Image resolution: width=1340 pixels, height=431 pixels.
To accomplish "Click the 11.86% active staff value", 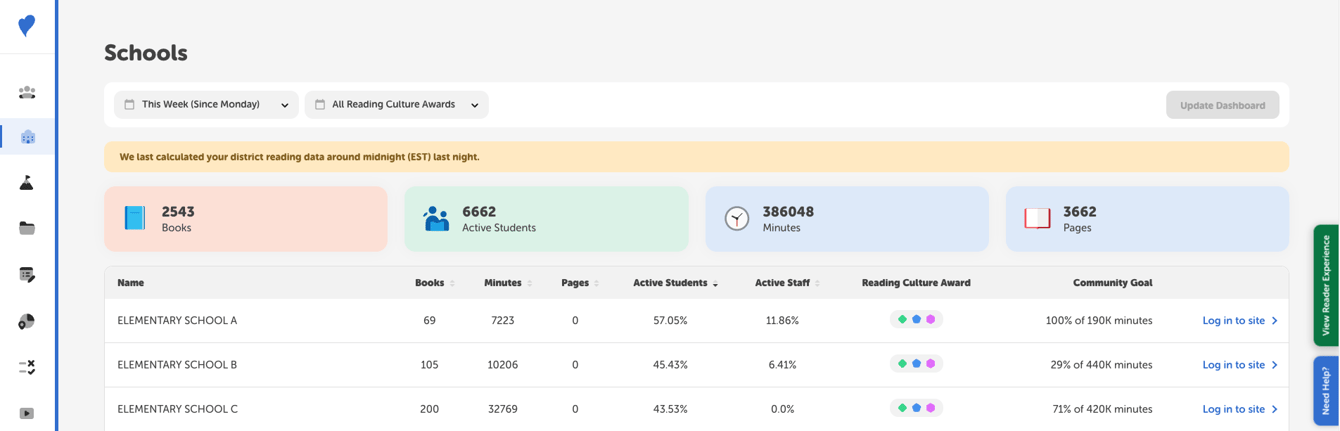I will point(782,321).
